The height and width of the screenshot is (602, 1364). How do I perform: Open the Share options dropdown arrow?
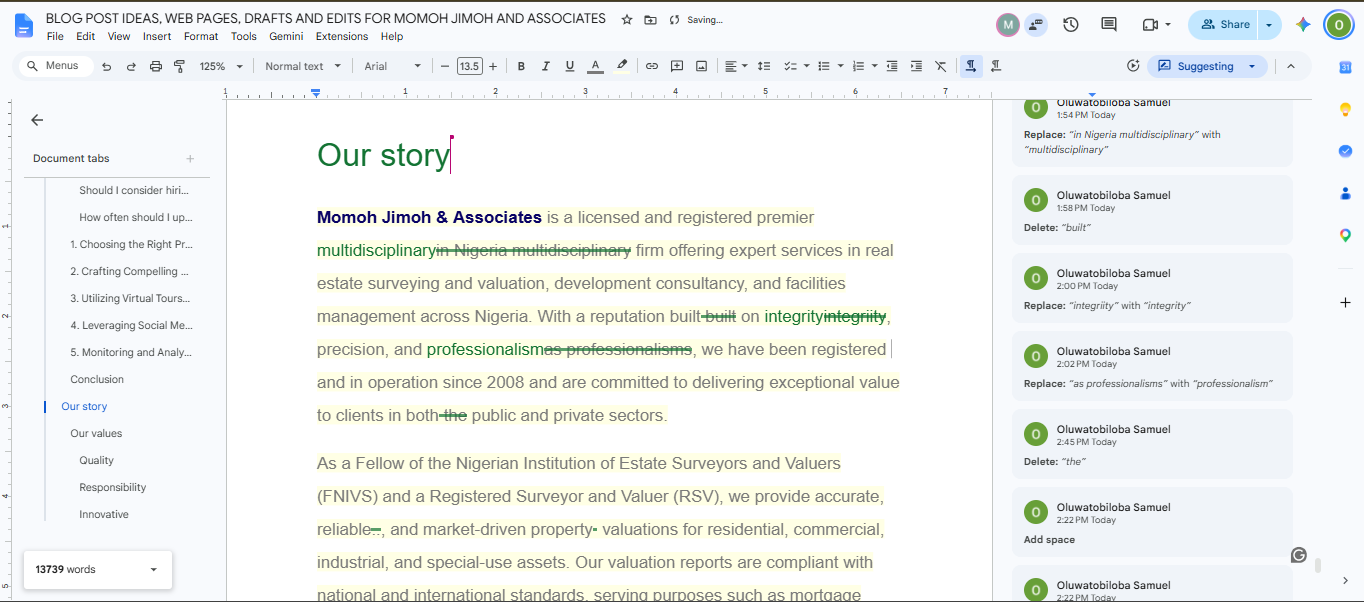point(1269,25)
